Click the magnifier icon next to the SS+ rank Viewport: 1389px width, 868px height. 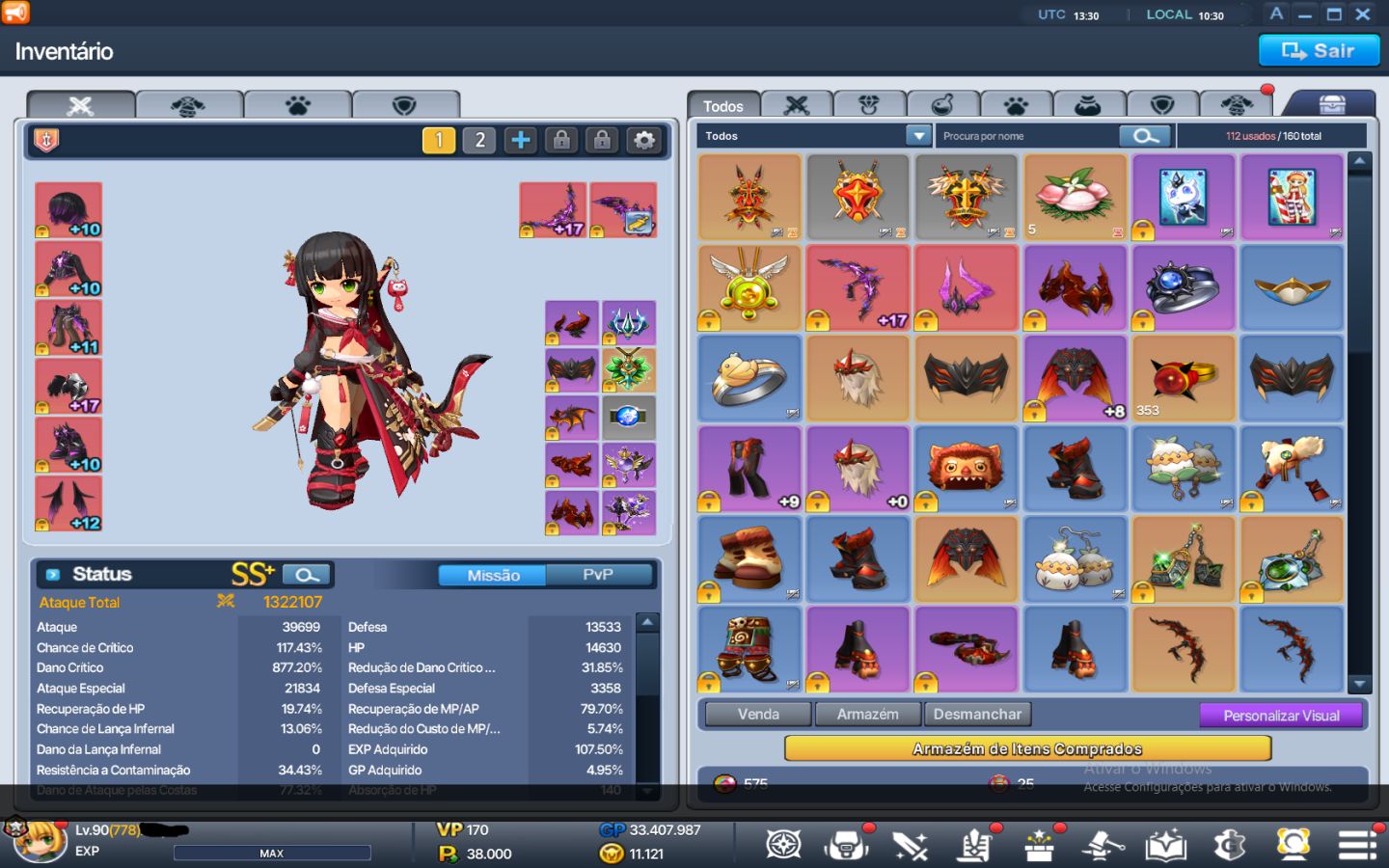(307, 575)
